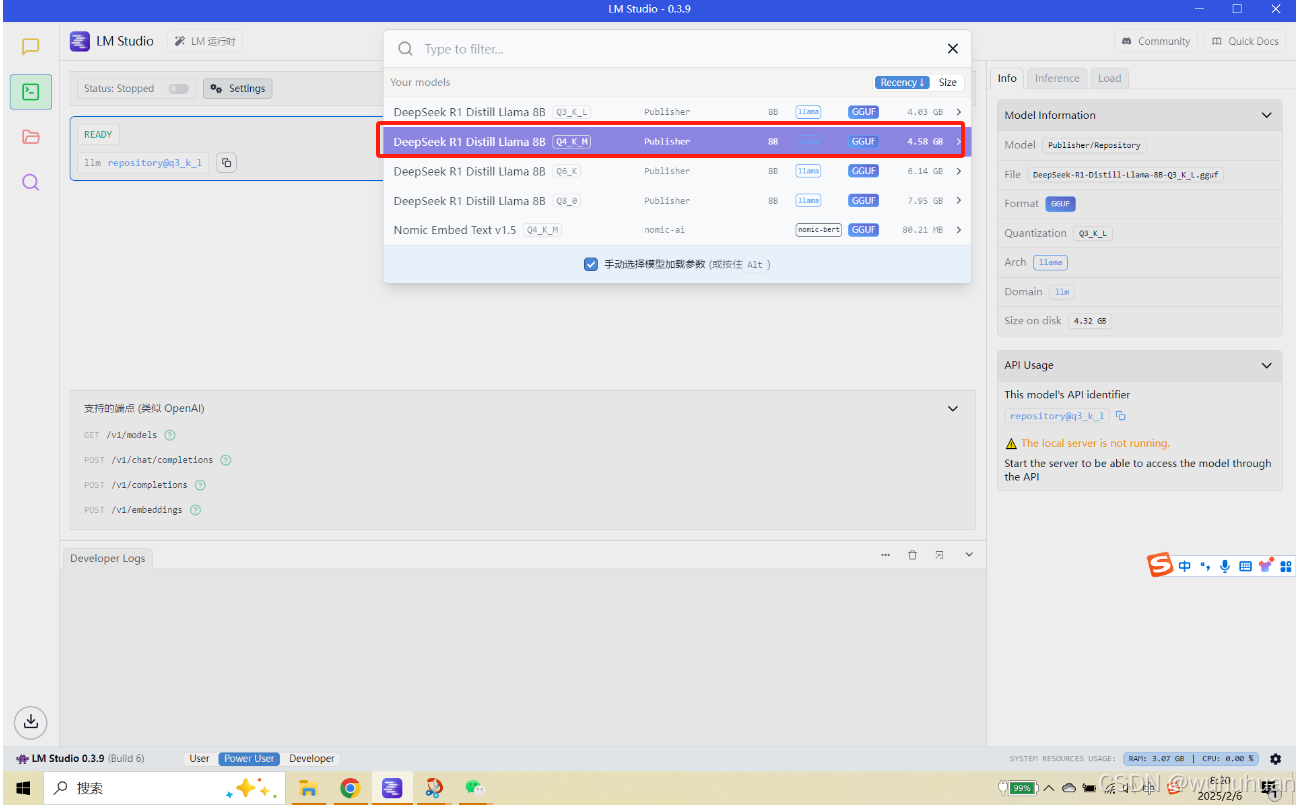The image size is (1299, 805).
Task: Switch to the Info tab
Action: click(x=1007, y=78)
